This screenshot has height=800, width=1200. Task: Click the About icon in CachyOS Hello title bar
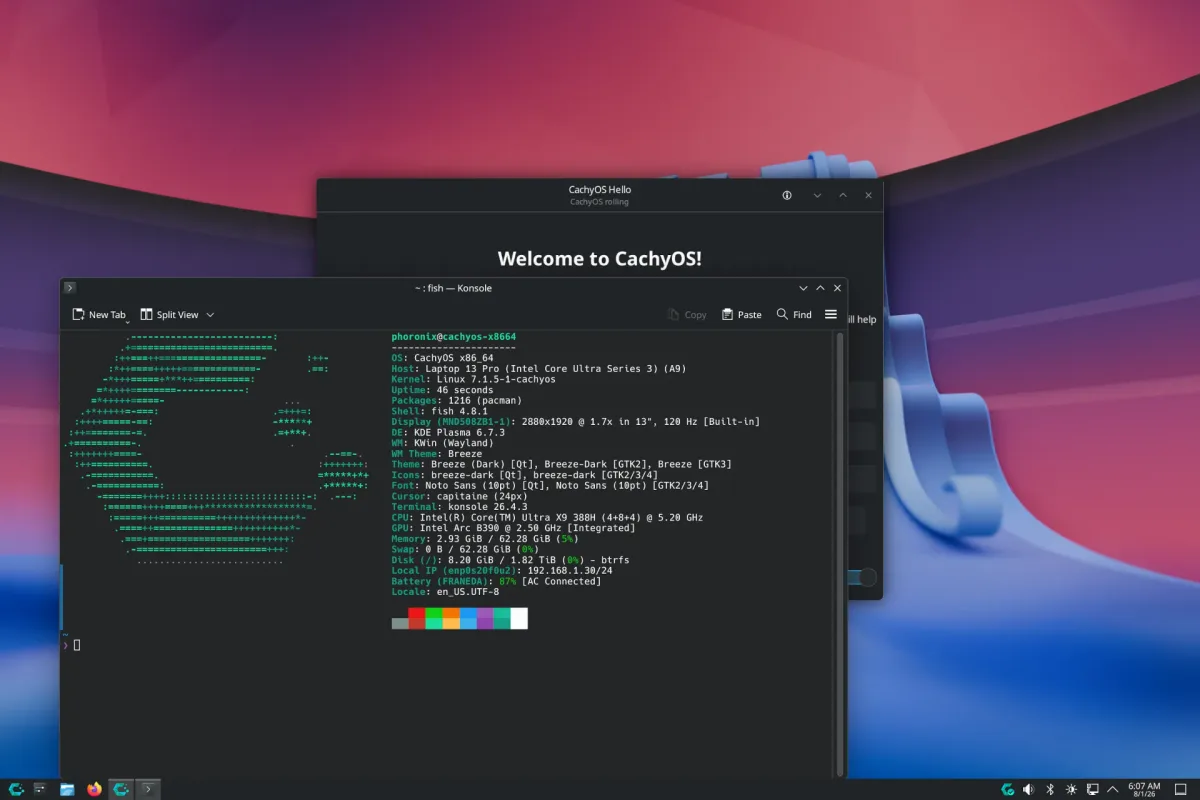787,195
